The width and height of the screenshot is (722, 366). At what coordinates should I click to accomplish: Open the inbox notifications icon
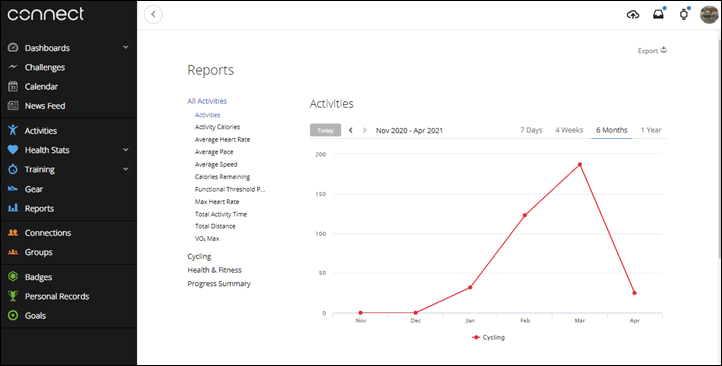click(658, 15)
